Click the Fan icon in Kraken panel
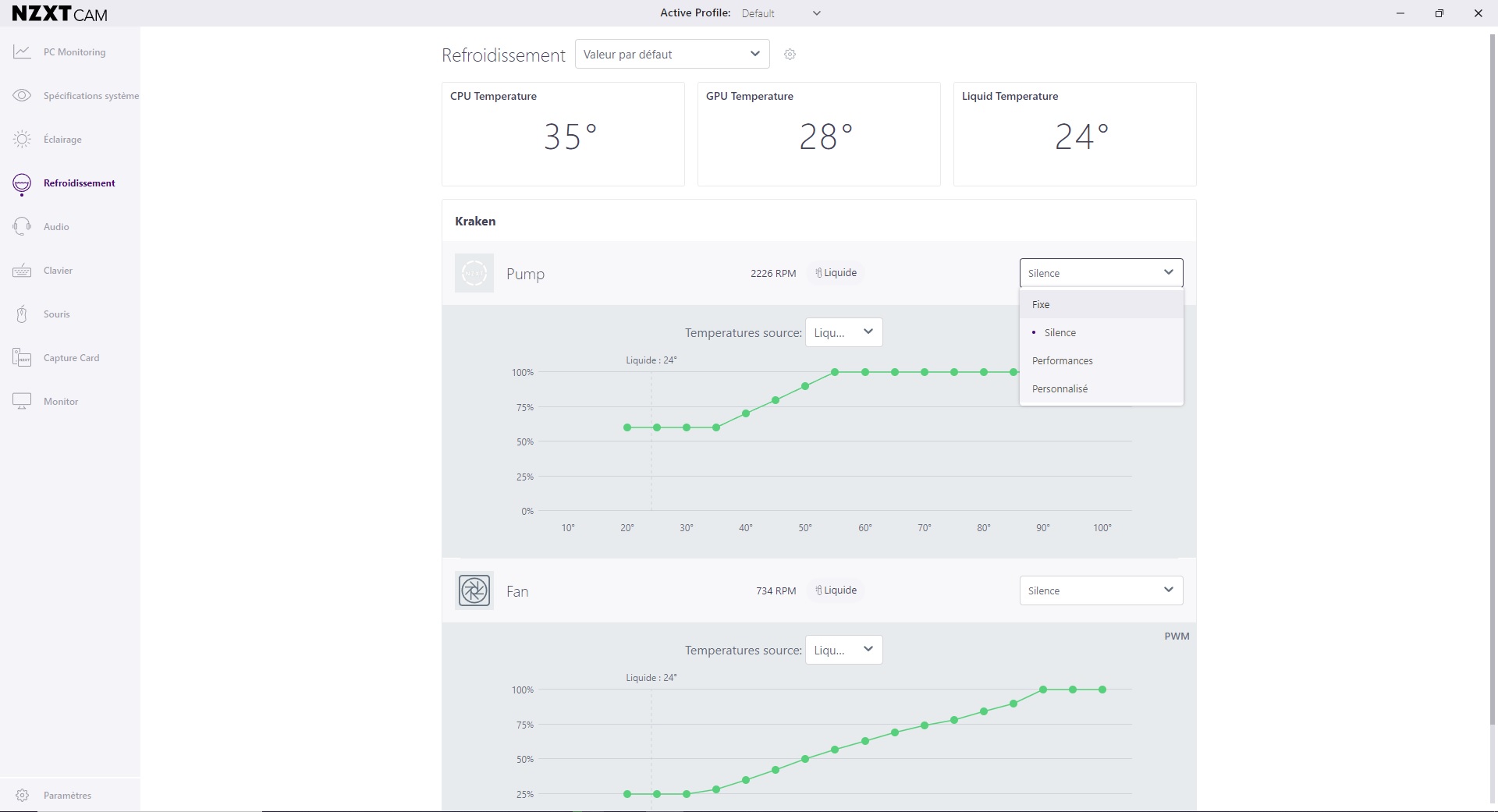Viewport: 1498px width, 812px height. click(x=474, y=590)
